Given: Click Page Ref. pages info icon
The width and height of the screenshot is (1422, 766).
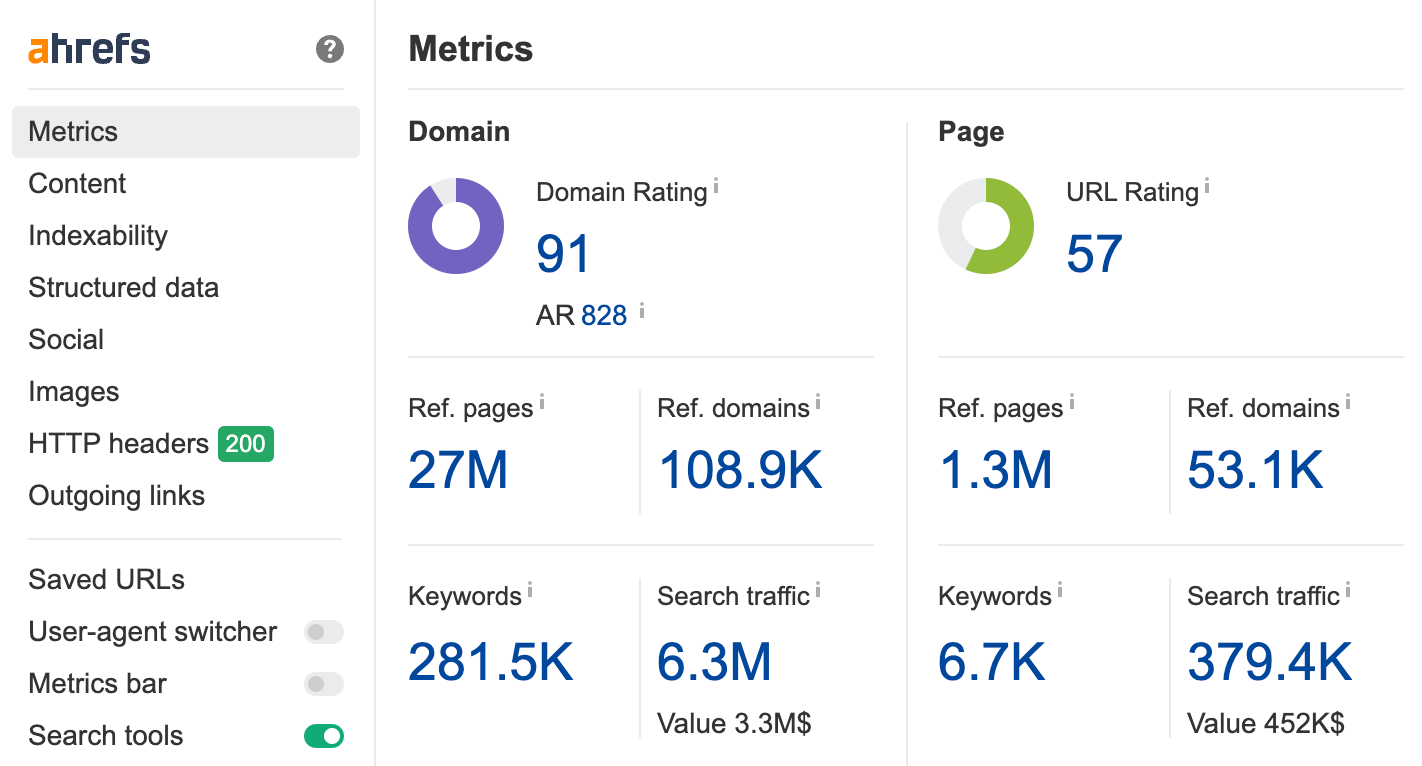Looking at the screenshot, I should [1072, 402].
